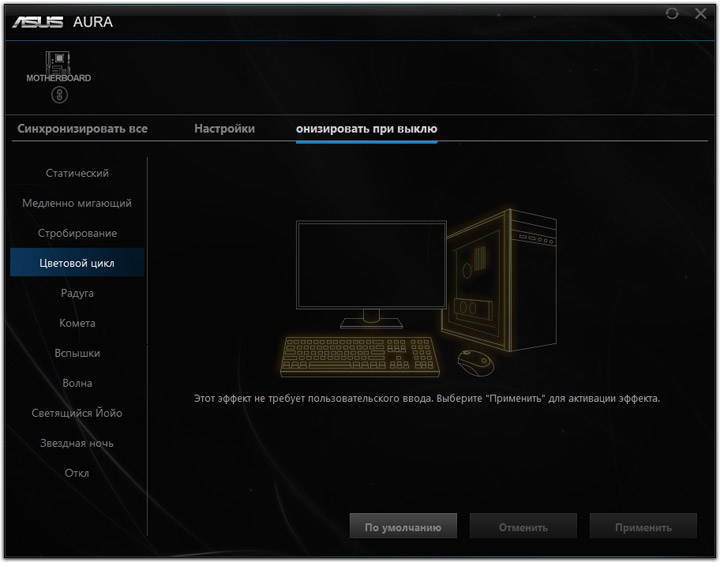Click the PC tower in the illustration
The width and height of the screenshot is (720, 562).
499,281
